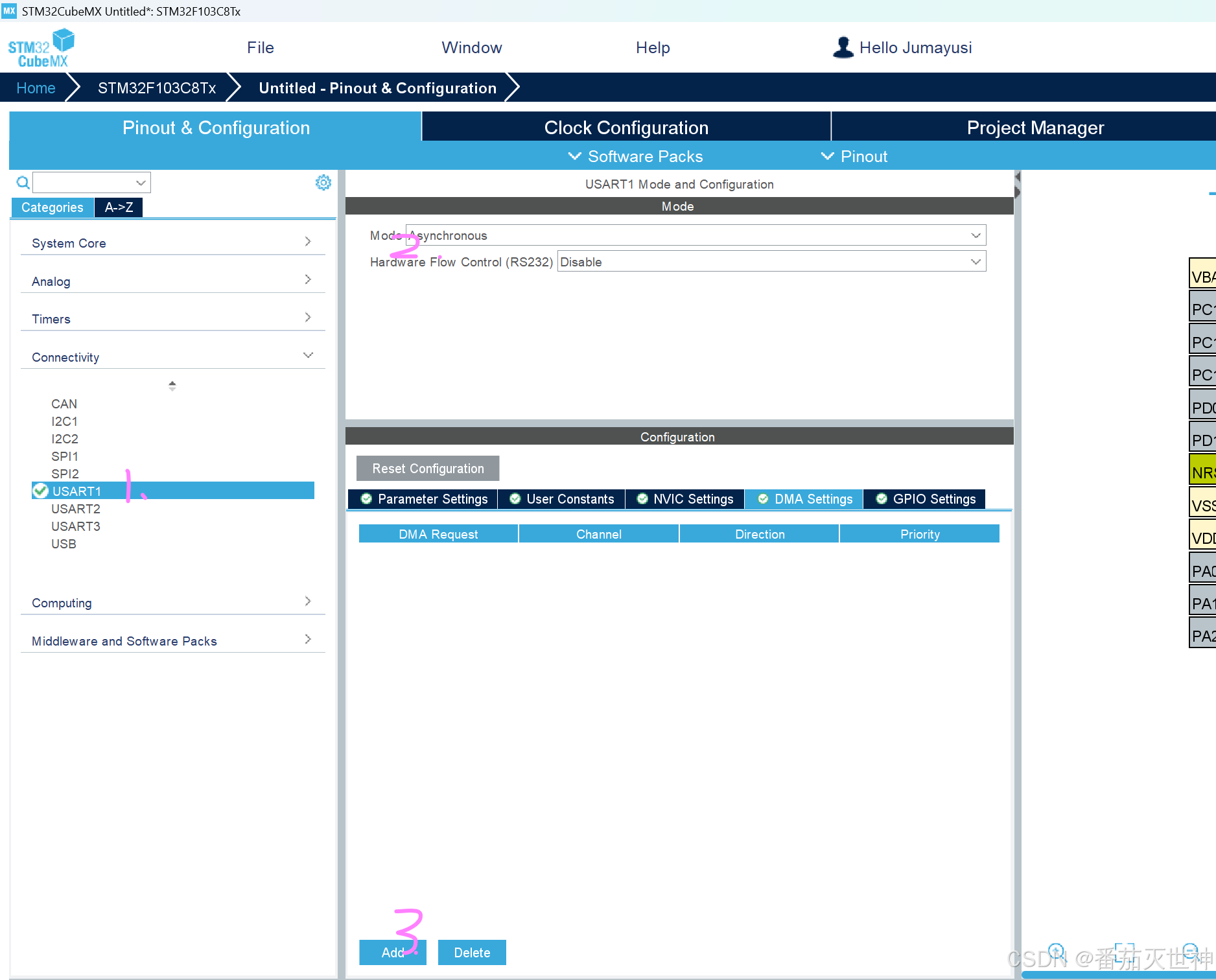This screenshot has height=980, width=1216.
Task: Select CAN peripheral
Action: 64,403
